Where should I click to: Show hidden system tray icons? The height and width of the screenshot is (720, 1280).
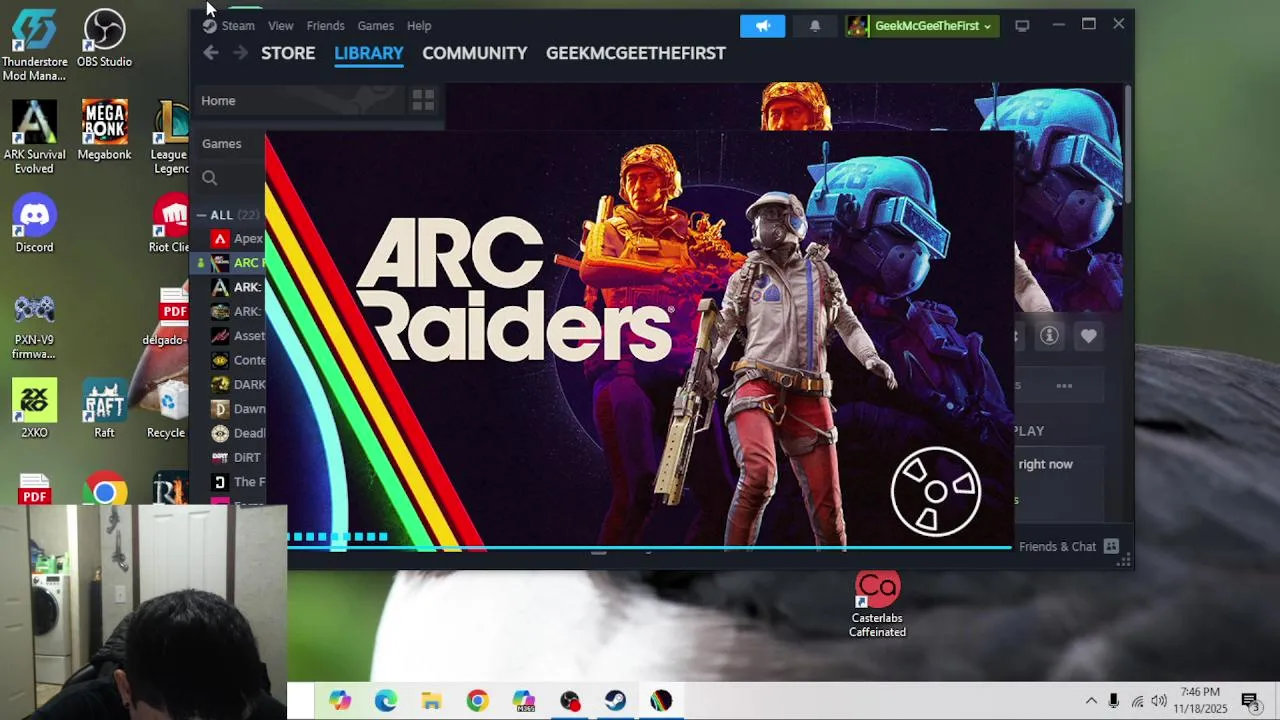pyautogui.click(x=1091, y=701)
